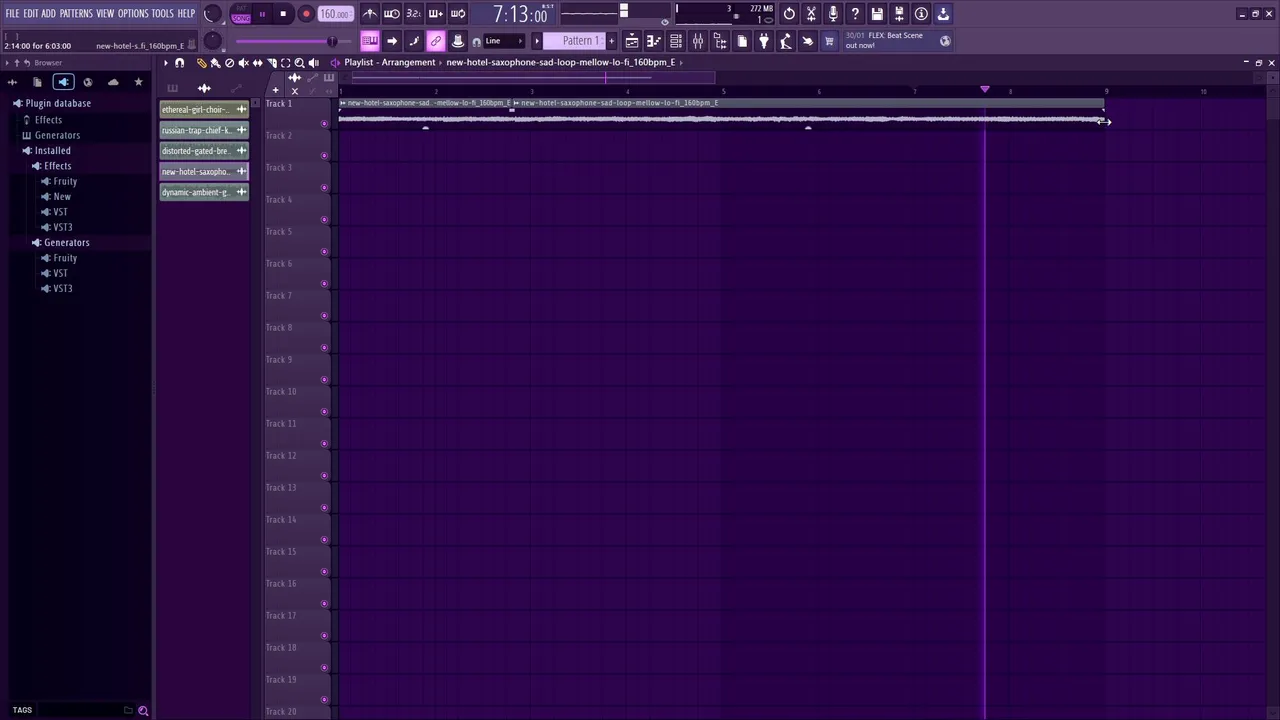Screen dimensions: 1280x720
Task: Open the Browser view icon
Action: tap(720, 41)
